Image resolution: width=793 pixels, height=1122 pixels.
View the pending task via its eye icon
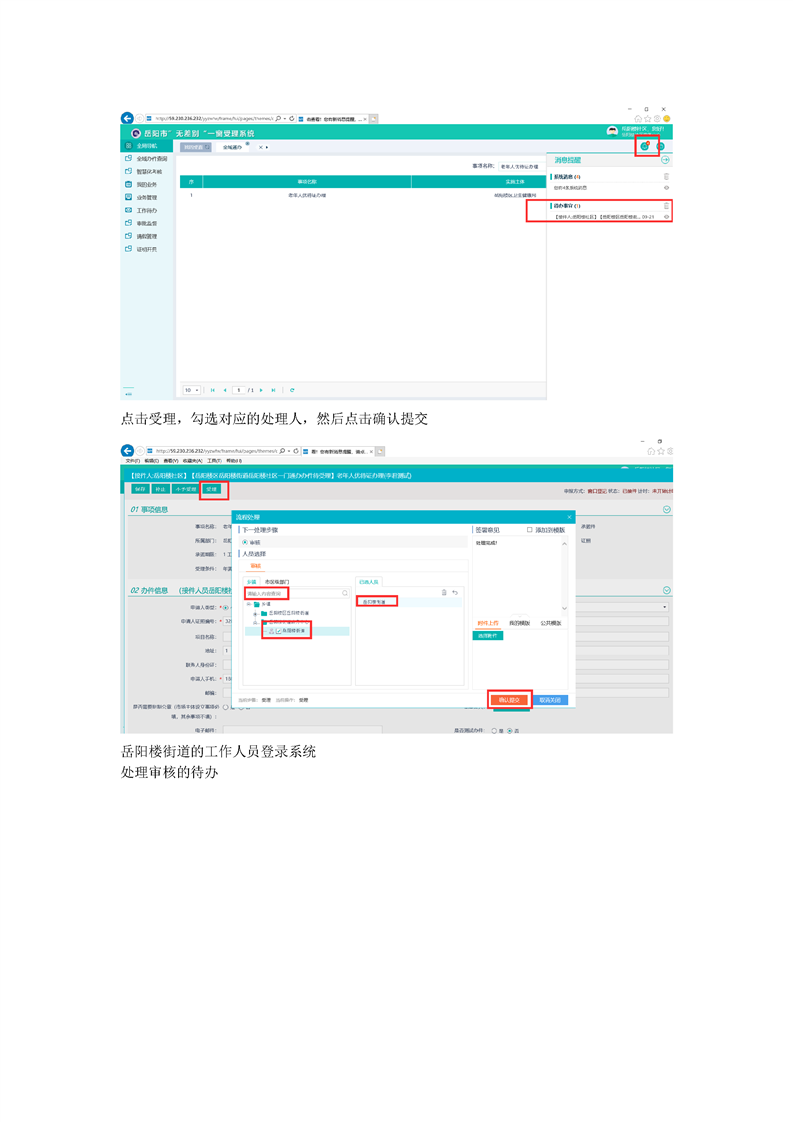666,216
